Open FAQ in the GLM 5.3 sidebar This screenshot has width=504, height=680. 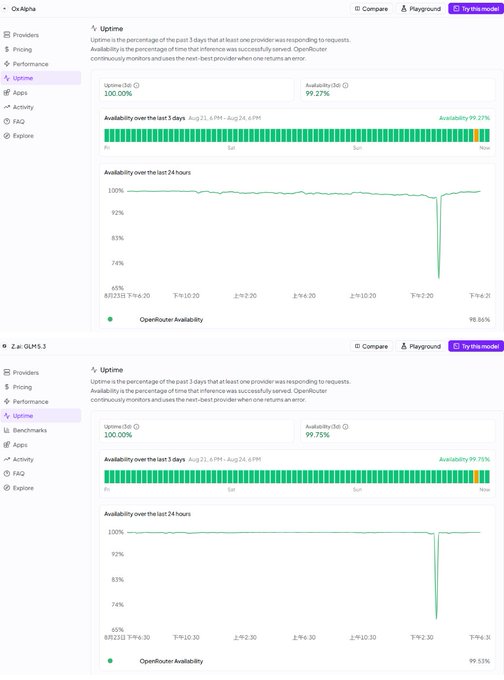point(14,473)
